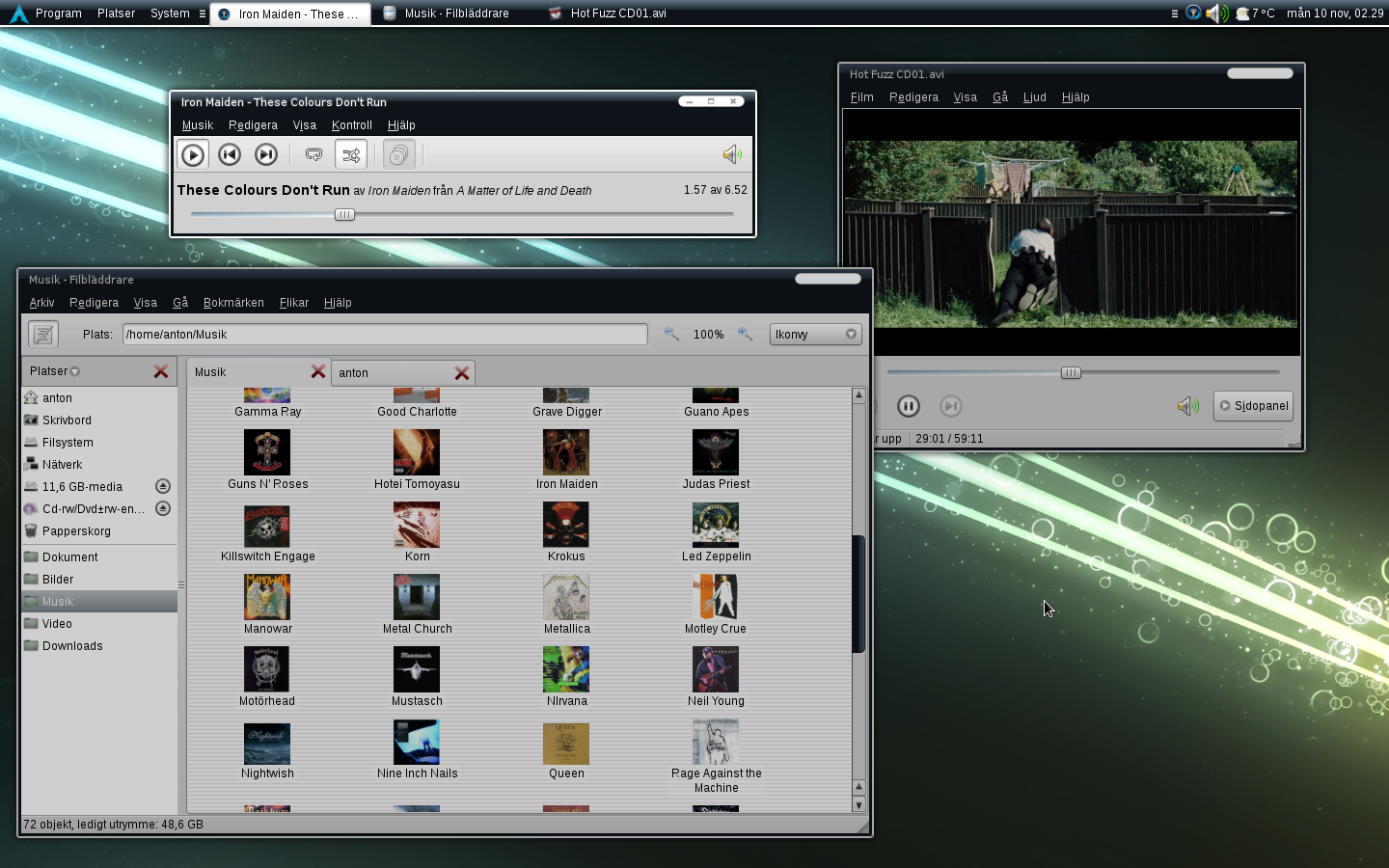
Task: Toggle repeat mode in the music player
Action: (x=313, y=154)
